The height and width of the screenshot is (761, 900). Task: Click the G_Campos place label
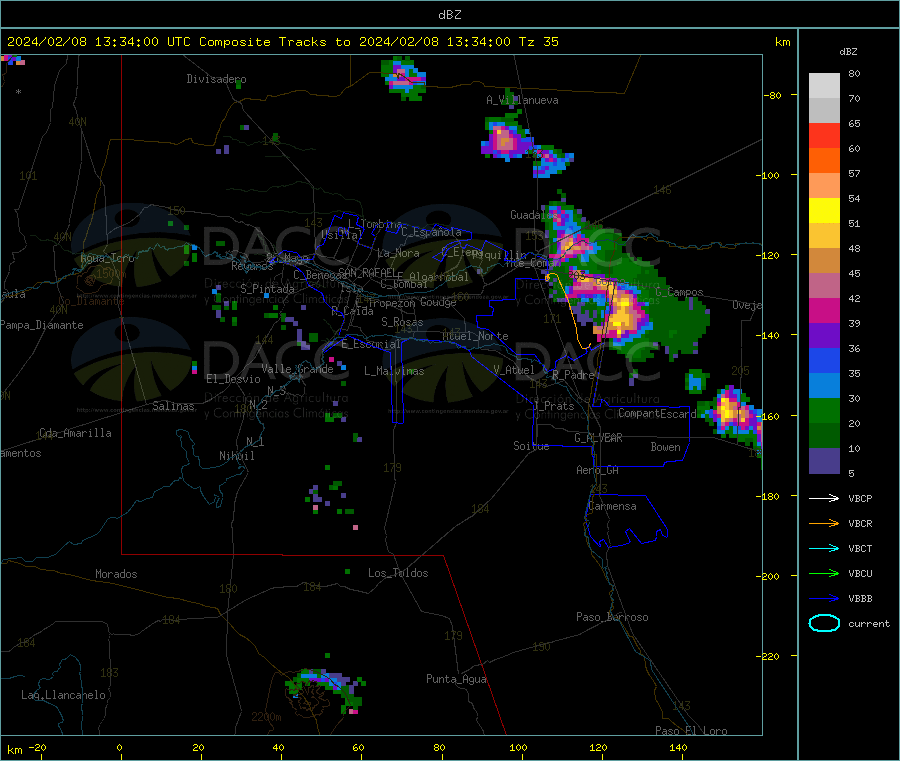click(679, 292)
